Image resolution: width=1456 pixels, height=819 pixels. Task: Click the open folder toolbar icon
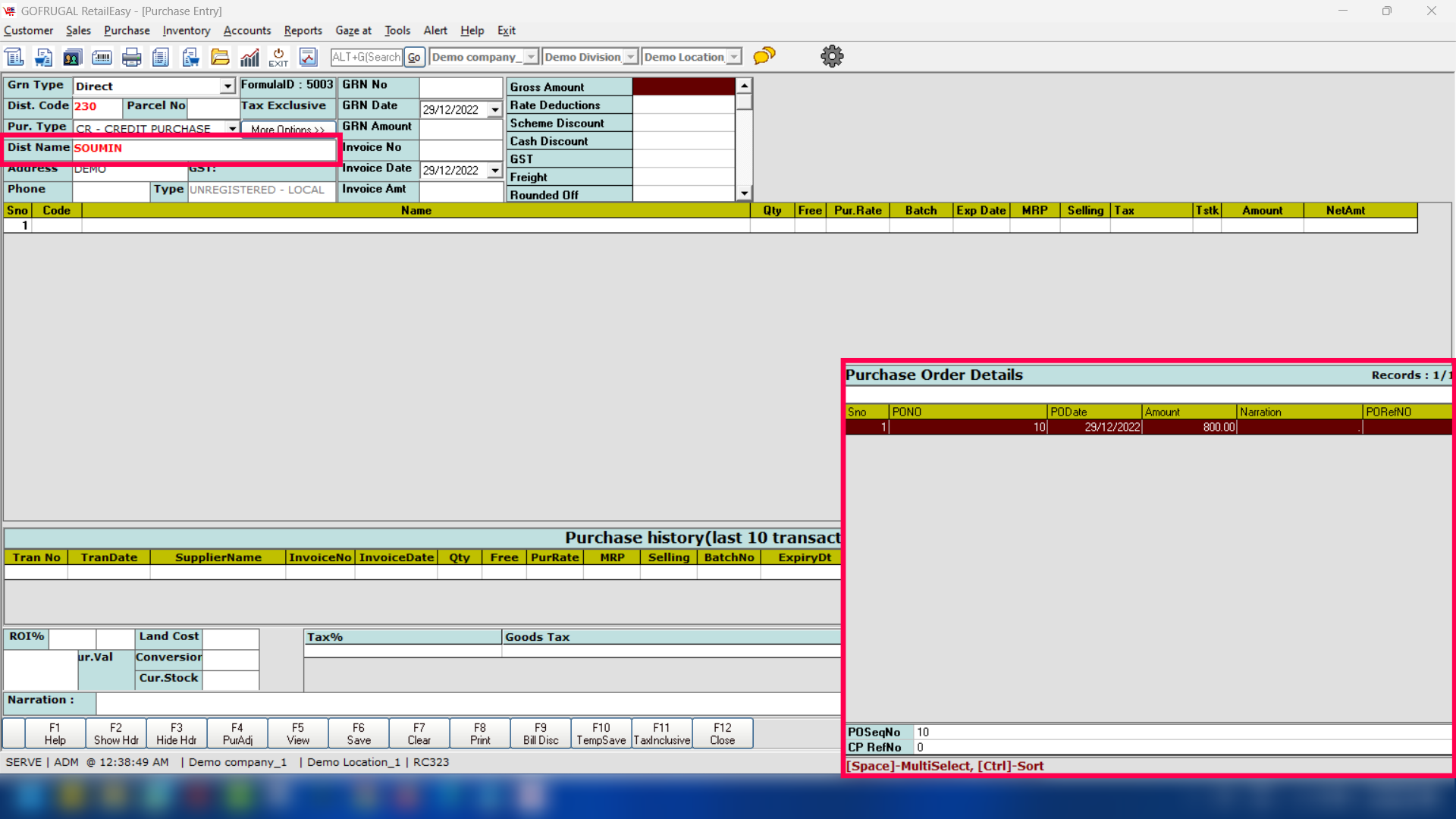coord(220,57)
